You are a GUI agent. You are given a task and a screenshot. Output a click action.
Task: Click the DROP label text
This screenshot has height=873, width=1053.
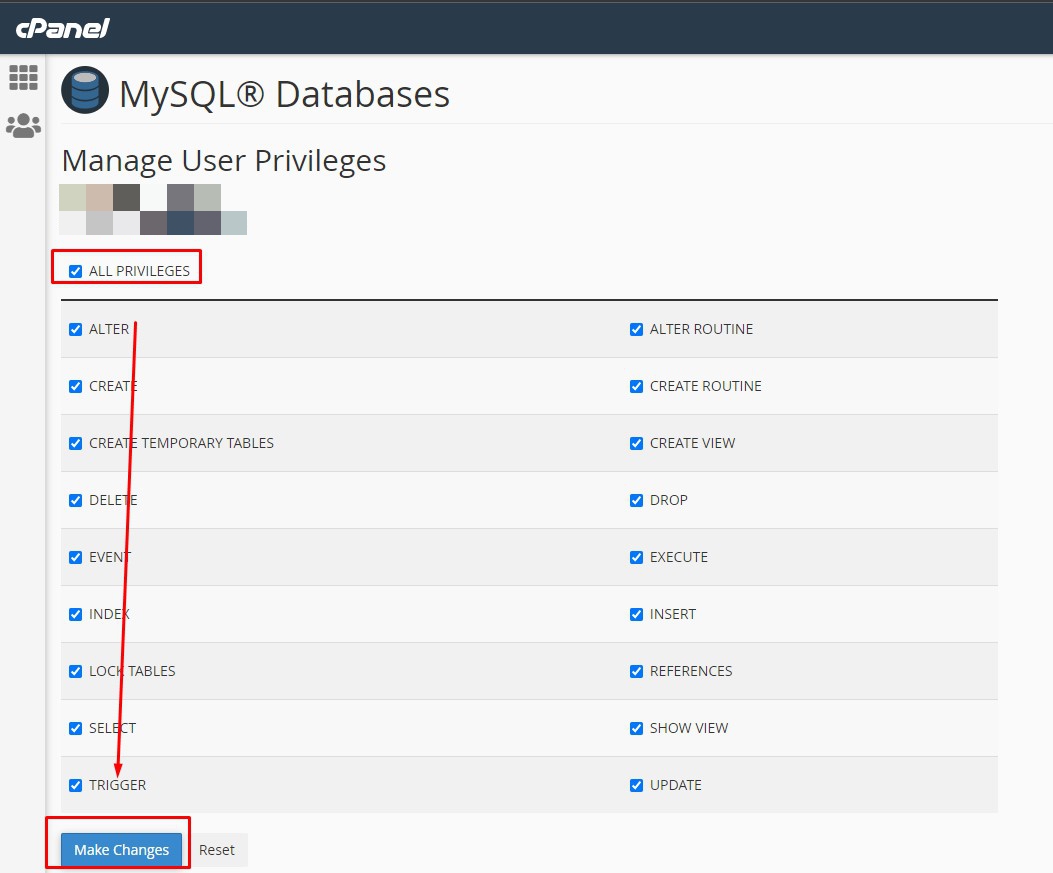(669, 500)
